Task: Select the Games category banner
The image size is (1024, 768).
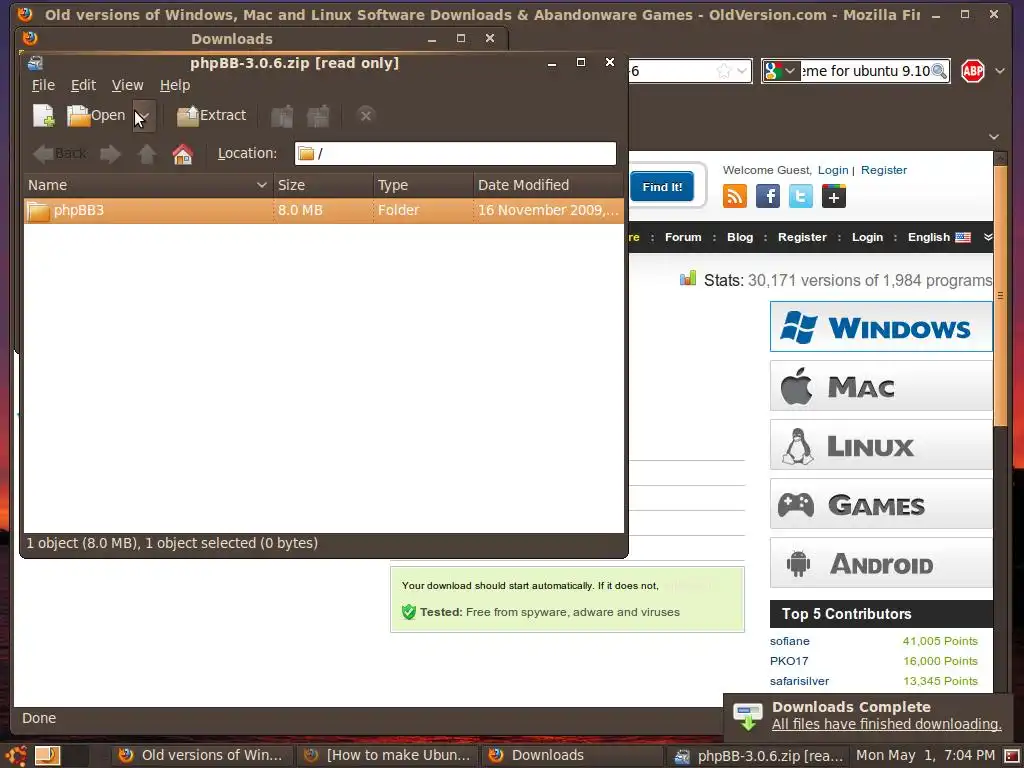Action: (x=881, y=504)
